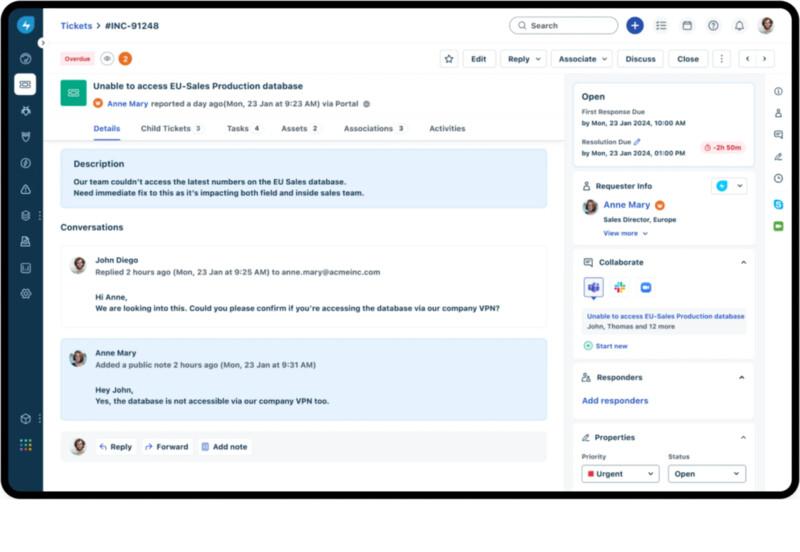The image size is (800, 552).
Task: Open the shield icon in sidebar
Action: [26, 137]
